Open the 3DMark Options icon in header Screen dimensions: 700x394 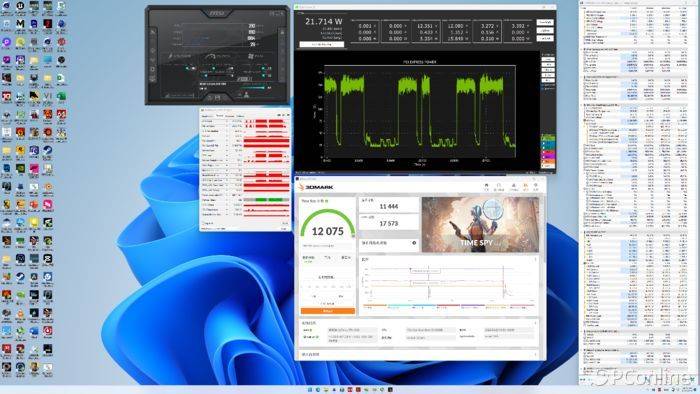point(535,185)
